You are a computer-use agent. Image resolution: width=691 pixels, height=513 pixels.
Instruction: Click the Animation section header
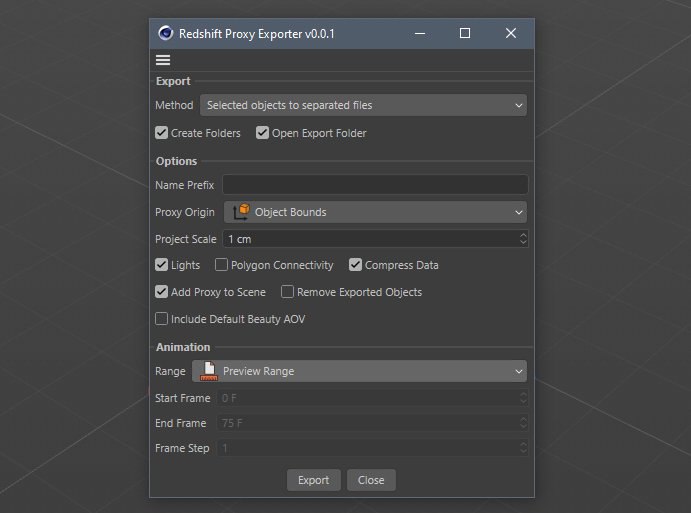(183, 347)
